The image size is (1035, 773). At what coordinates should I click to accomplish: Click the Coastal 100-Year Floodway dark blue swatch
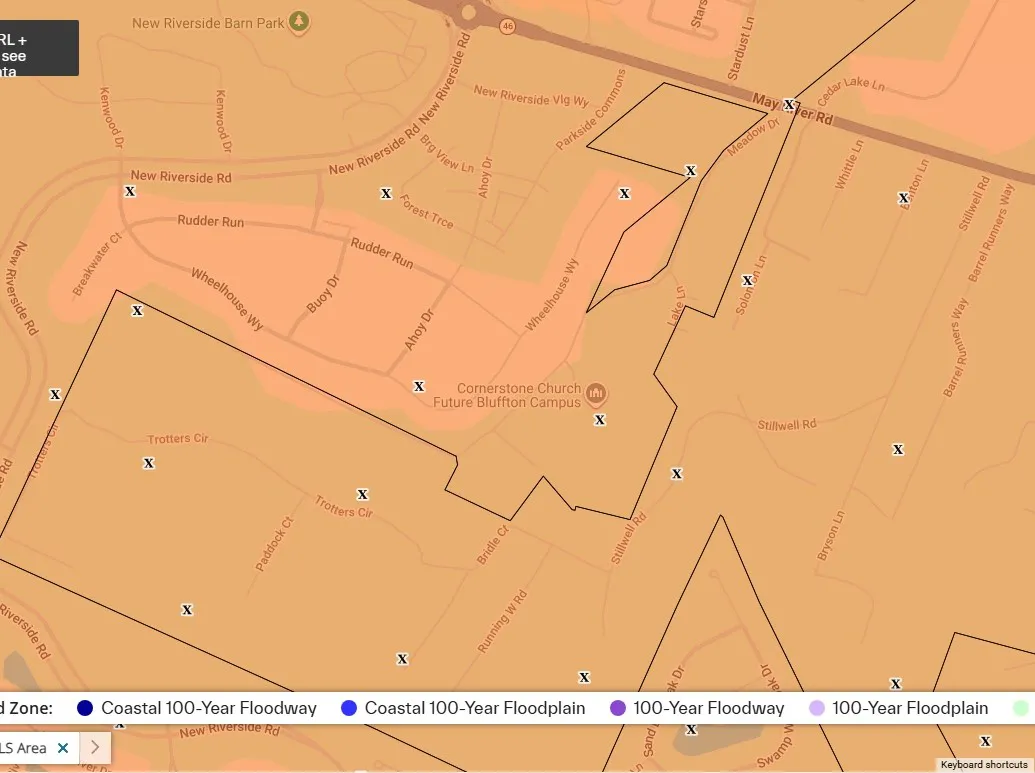coord(85,708)
